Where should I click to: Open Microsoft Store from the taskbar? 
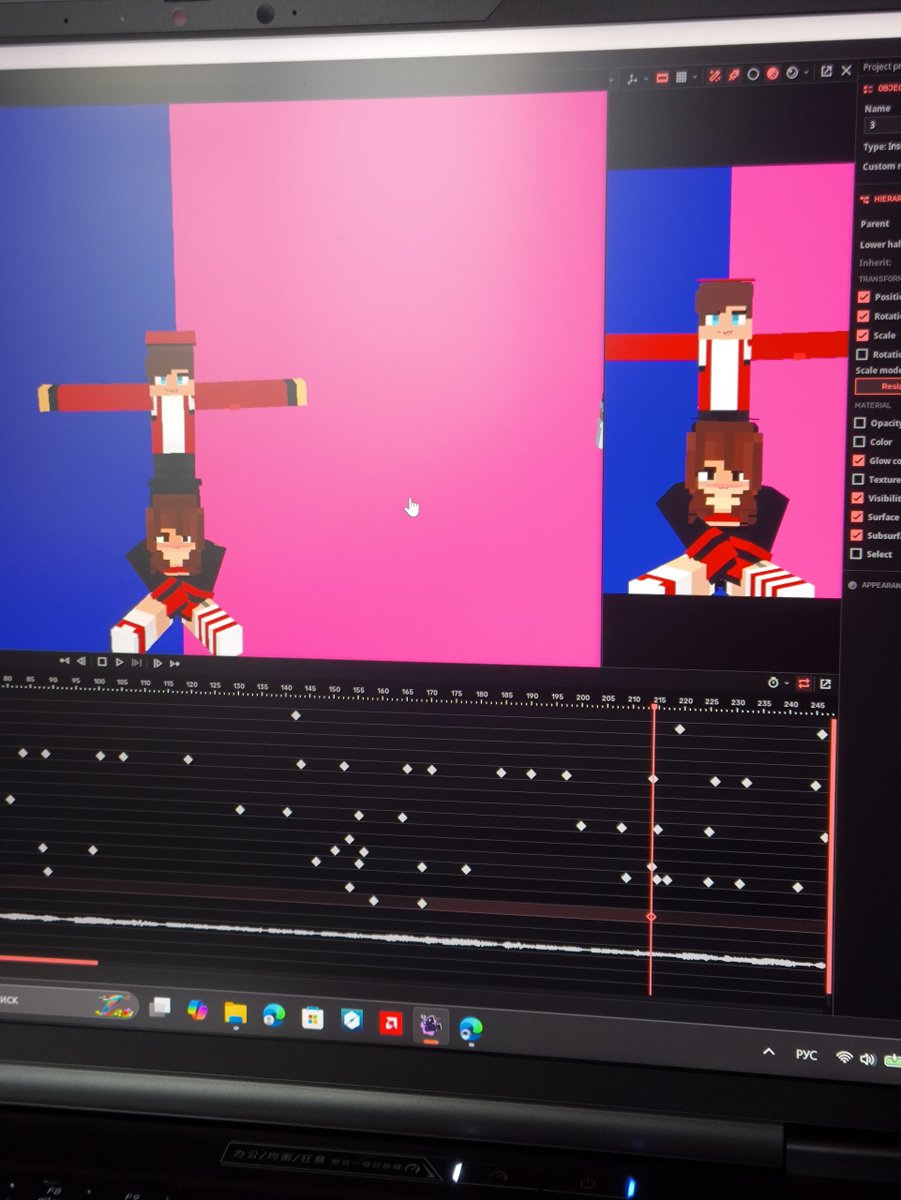tap(313, 1018)
